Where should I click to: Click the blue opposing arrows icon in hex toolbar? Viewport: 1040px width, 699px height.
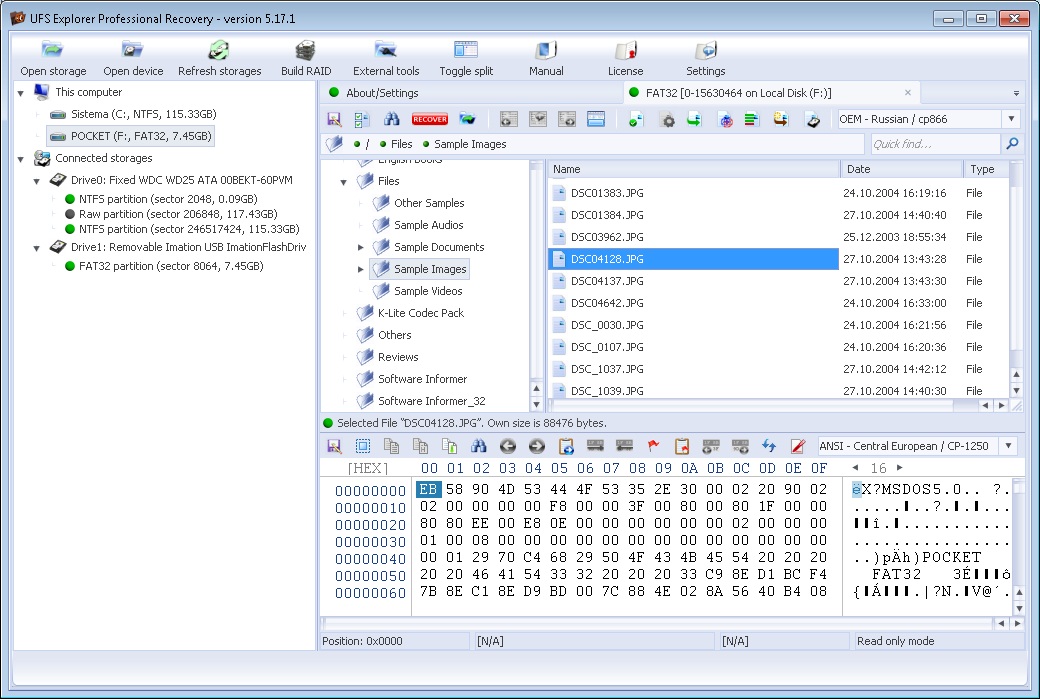[x=769, y=446]
